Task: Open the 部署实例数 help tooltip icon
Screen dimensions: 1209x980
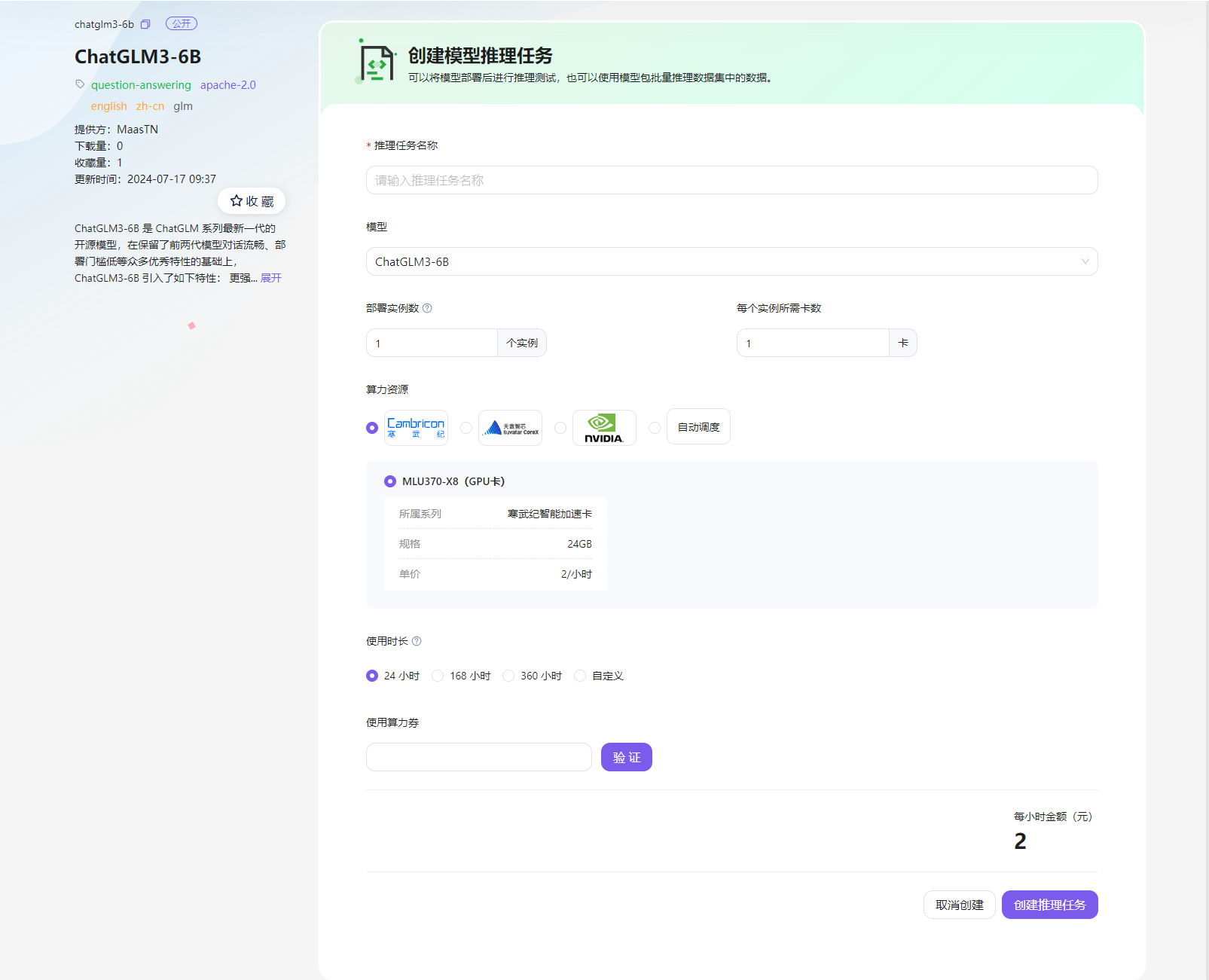Action: pos(427,308)
